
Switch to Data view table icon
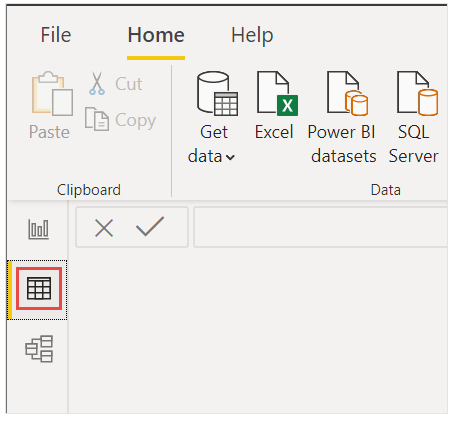point(39,288)
